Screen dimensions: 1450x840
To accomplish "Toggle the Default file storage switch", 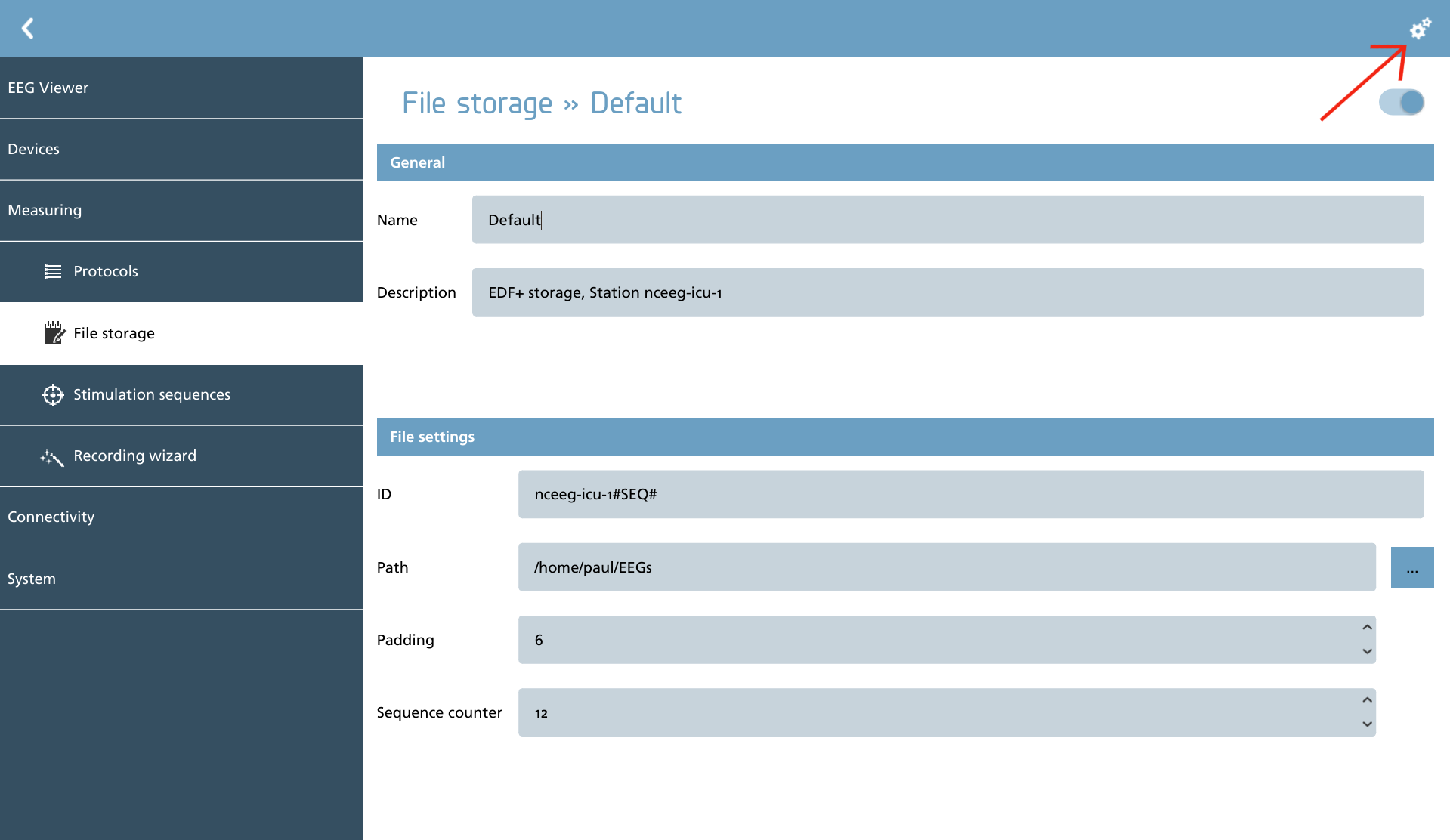I will click(x=1402, y=102).
